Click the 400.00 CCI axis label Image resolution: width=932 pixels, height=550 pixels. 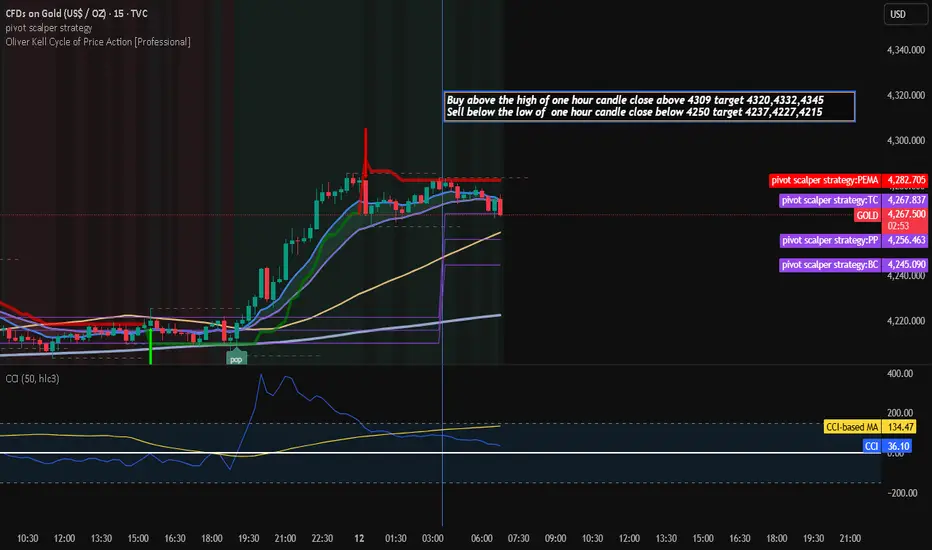(x=900, y=373)
